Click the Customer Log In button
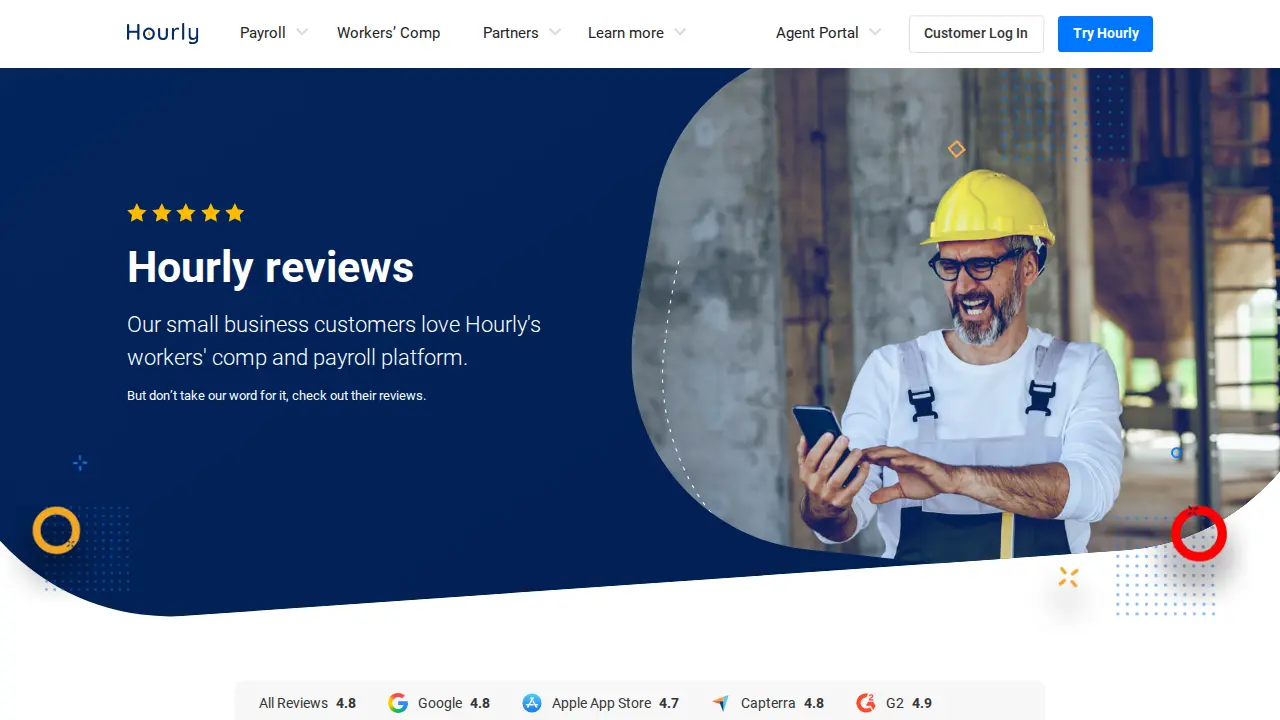This screenshot has height=720, width=1280. click(976, 34)
